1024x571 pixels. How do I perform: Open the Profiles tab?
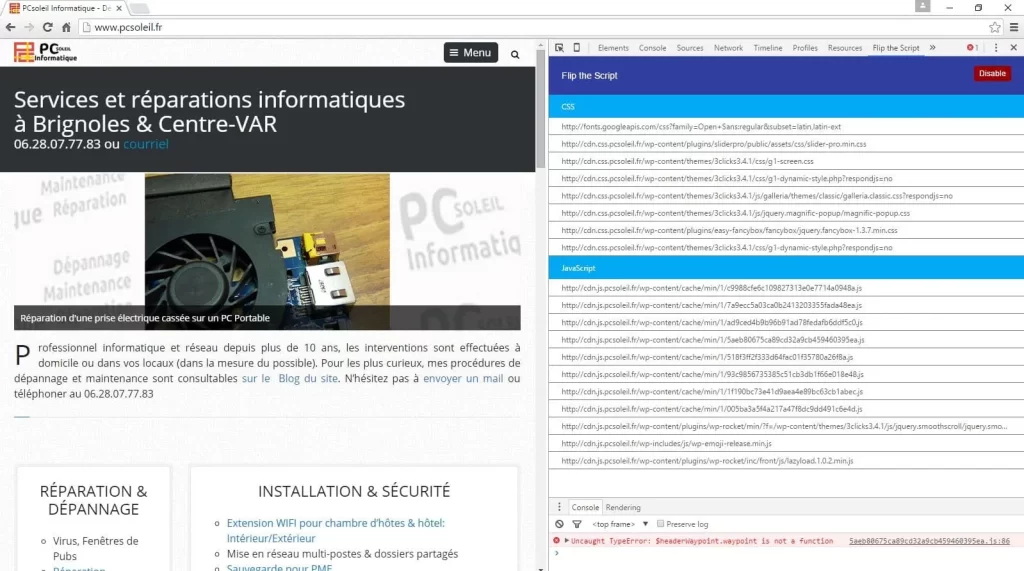805,48
